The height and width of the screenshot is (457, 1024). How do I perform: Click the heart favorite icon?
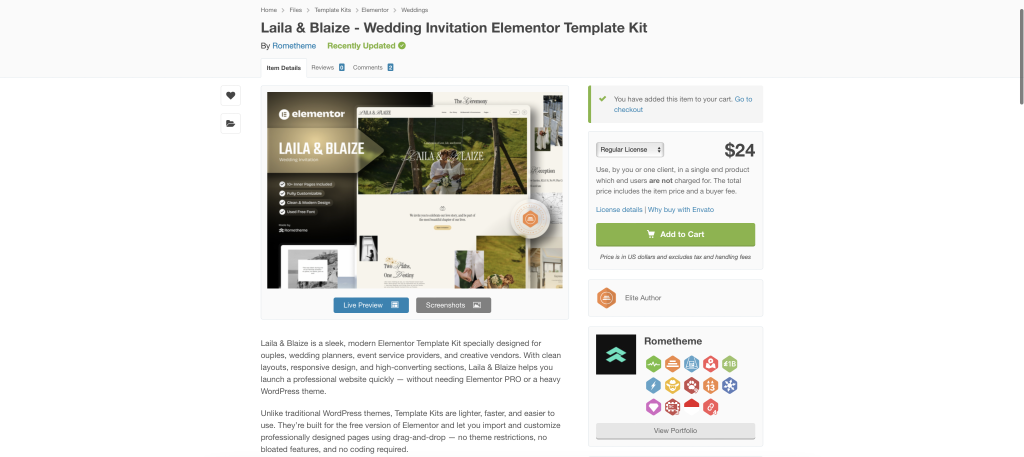tap(231, 95)
